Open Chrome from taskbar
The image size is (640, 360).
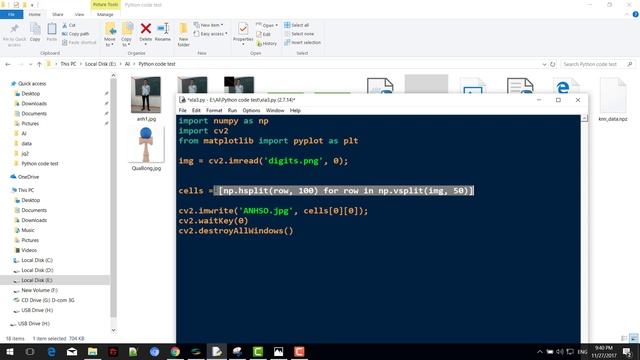point(175,351)
